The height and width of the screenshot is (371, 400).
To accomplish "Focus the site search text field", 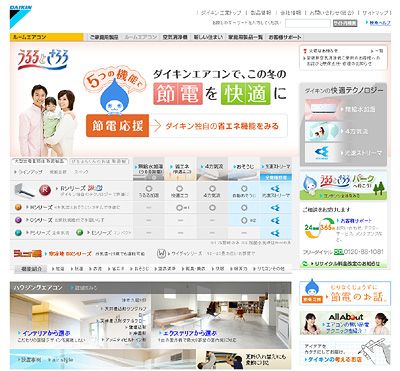I will click(x=308, y=23).
